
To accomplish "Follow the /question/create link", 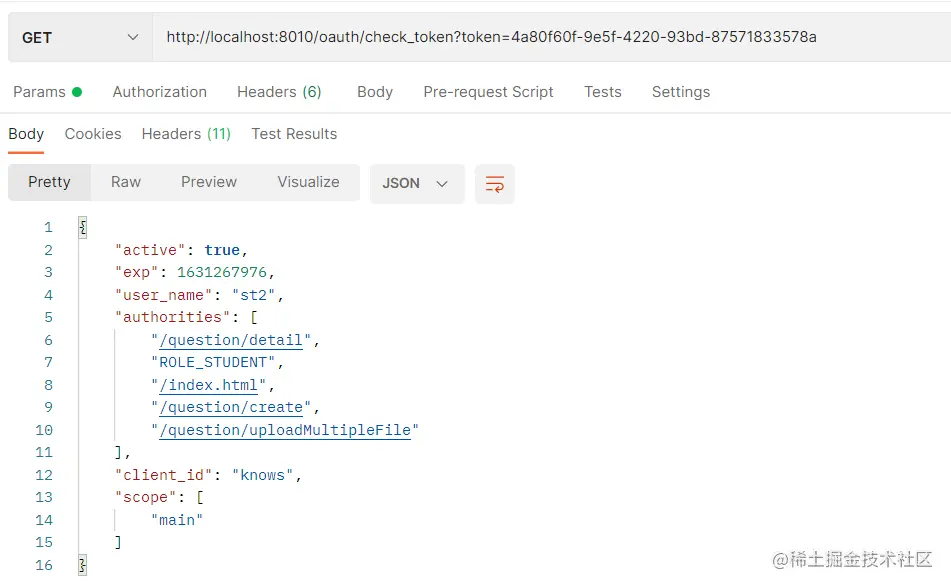I will pyautogui.click(x=230, y=408).
